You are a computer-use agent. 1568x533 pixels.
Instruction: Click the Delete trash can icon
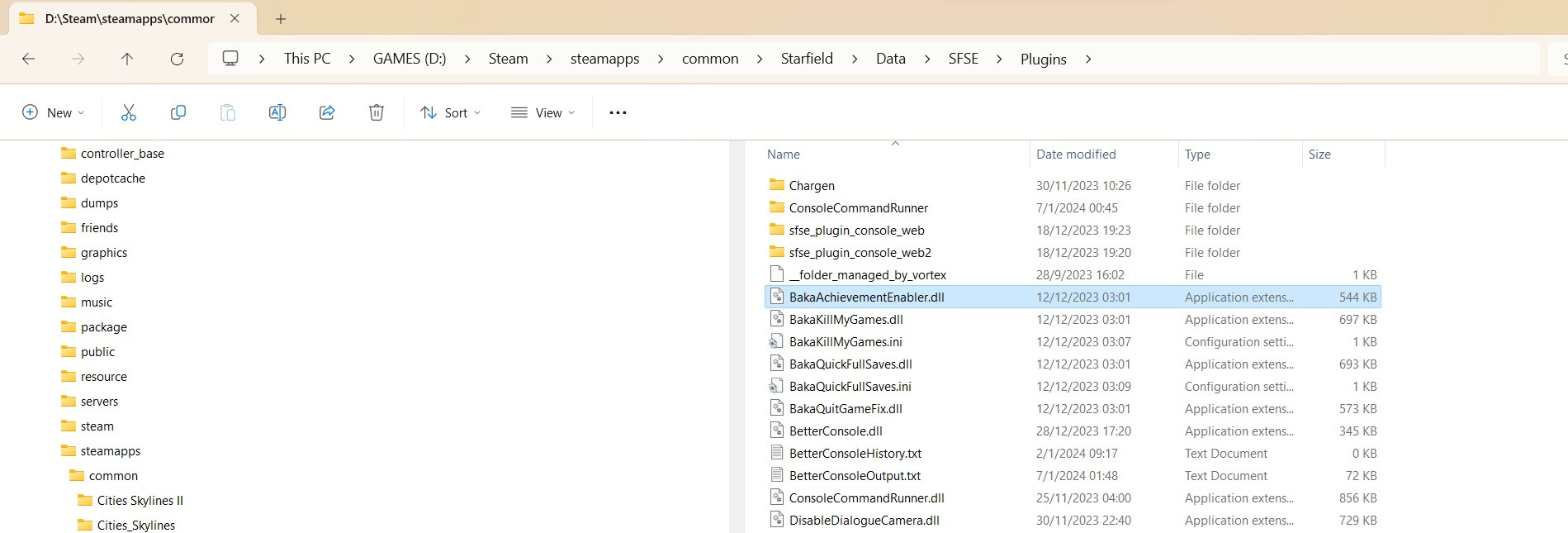pos(377,112)
